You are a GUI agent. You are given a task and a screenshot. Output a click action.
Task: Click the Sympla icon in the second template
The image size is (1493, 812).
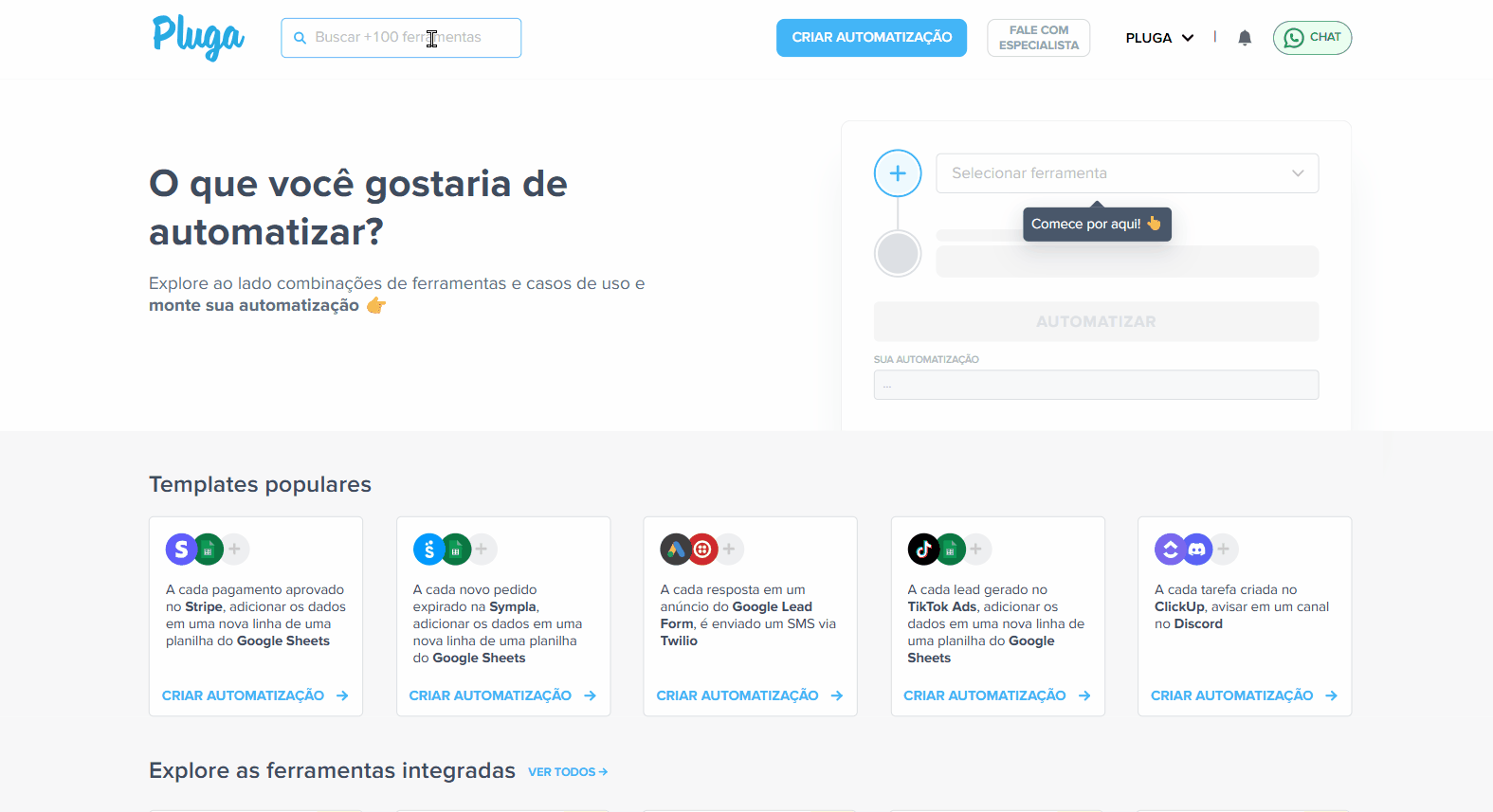[428, 549]
